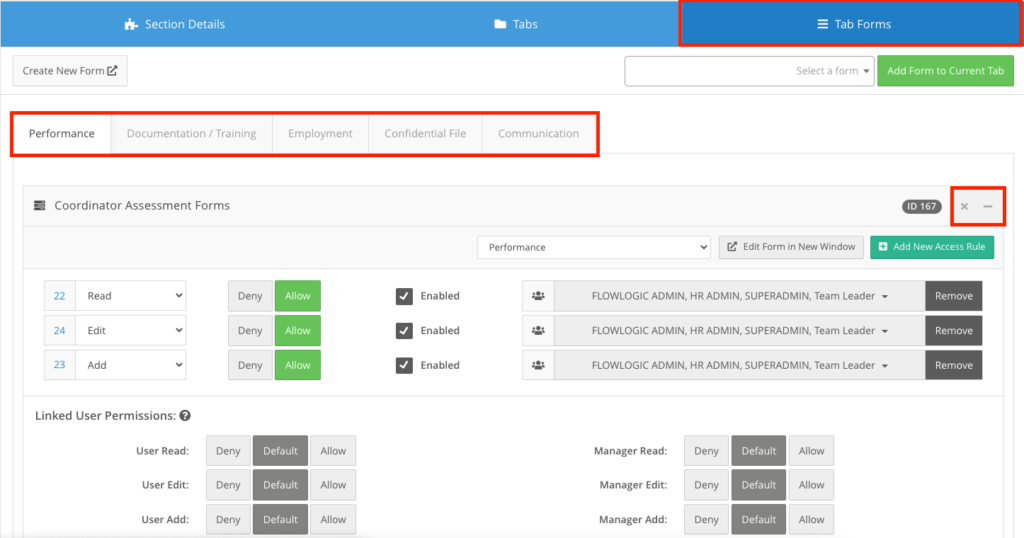This screenshot has height=538, width=1024.
Task: Click the help icon beside Linked User Permissions
Action: tap(185, 416)
